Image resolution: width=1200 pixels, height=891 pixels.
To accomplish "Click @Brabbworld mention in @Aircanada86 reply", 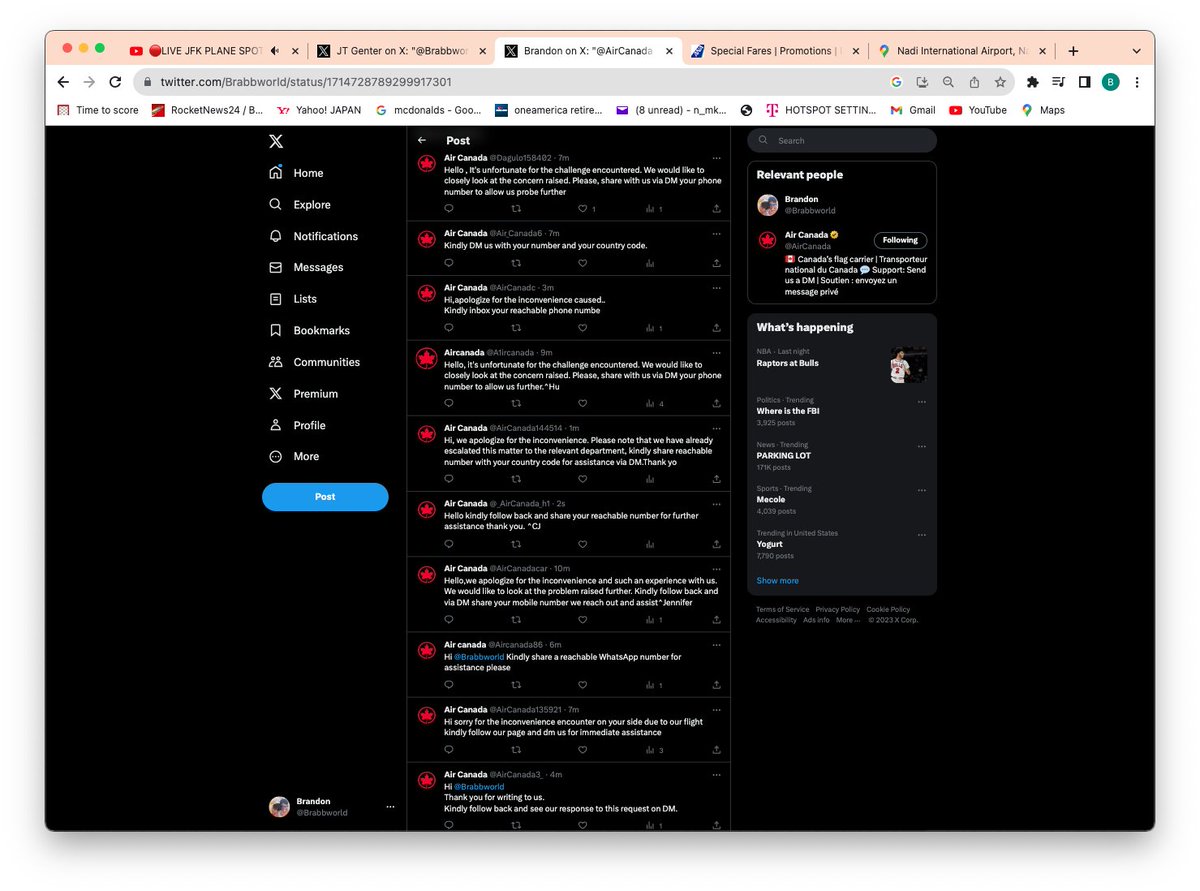I will [x=479, y=657].
